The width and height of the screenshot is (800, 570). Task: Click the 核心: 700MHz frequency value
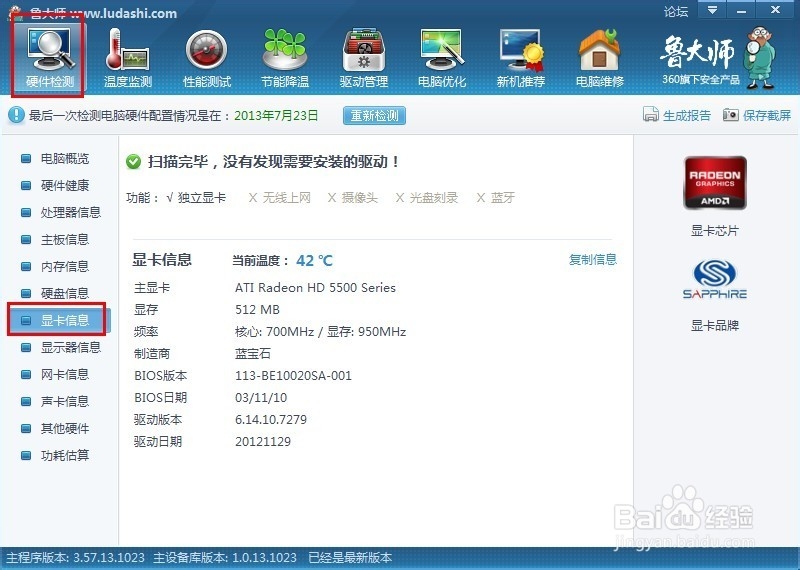pyautogui.click(x=274, y=332)
